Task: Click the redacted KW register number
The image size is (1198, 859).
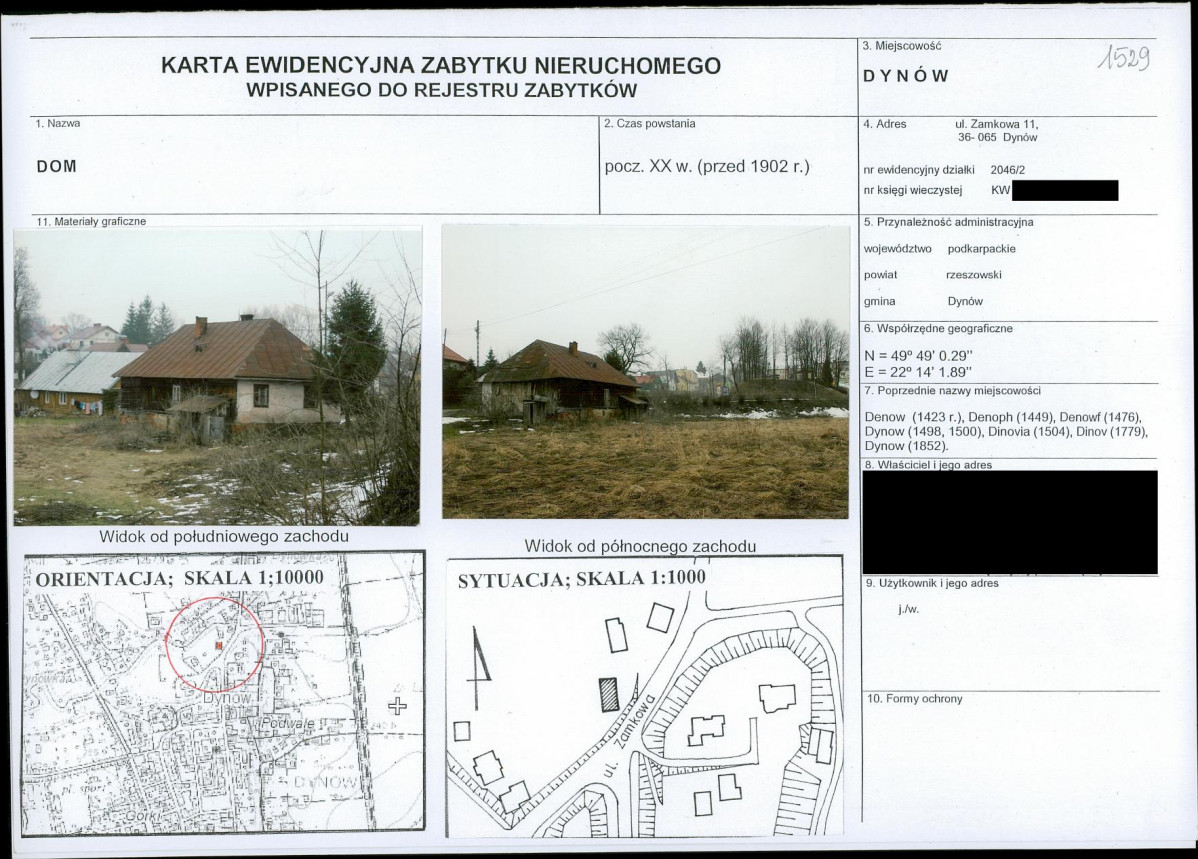Action: [x=1064, y=190]
